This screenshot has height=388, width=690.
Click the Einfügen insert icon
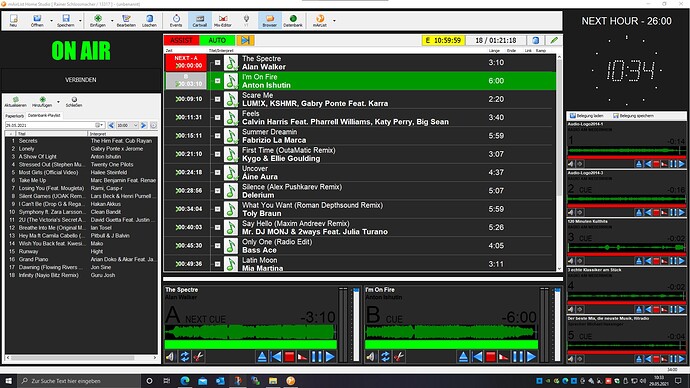pyautogui.click(x=98, y=21)
